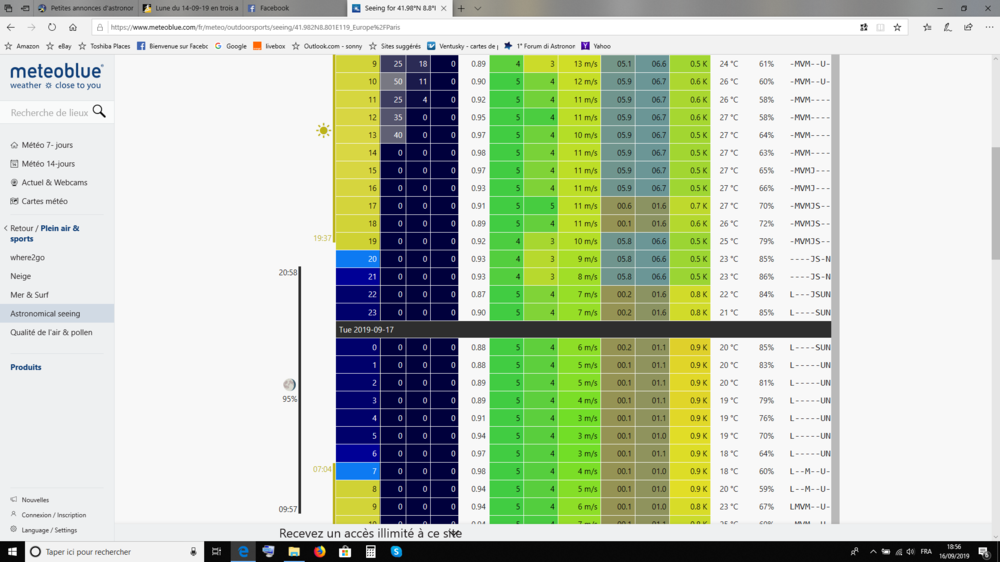
Task: Click the taskbar search box
Action: 115,552
